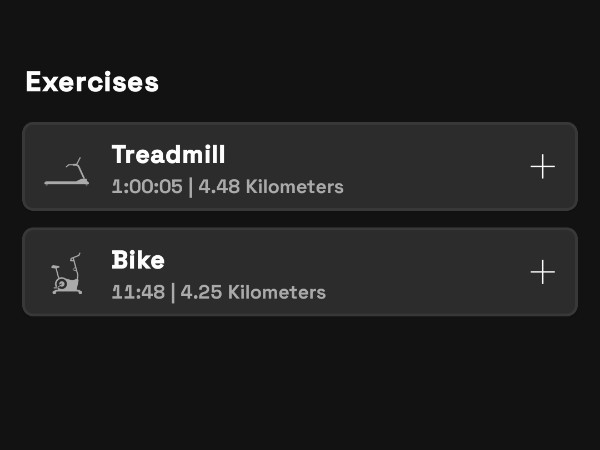Click the 4.25 distance value on Bike
This screenshot has width=600, height=450.
pyautogui.click(x=202, y=293)
